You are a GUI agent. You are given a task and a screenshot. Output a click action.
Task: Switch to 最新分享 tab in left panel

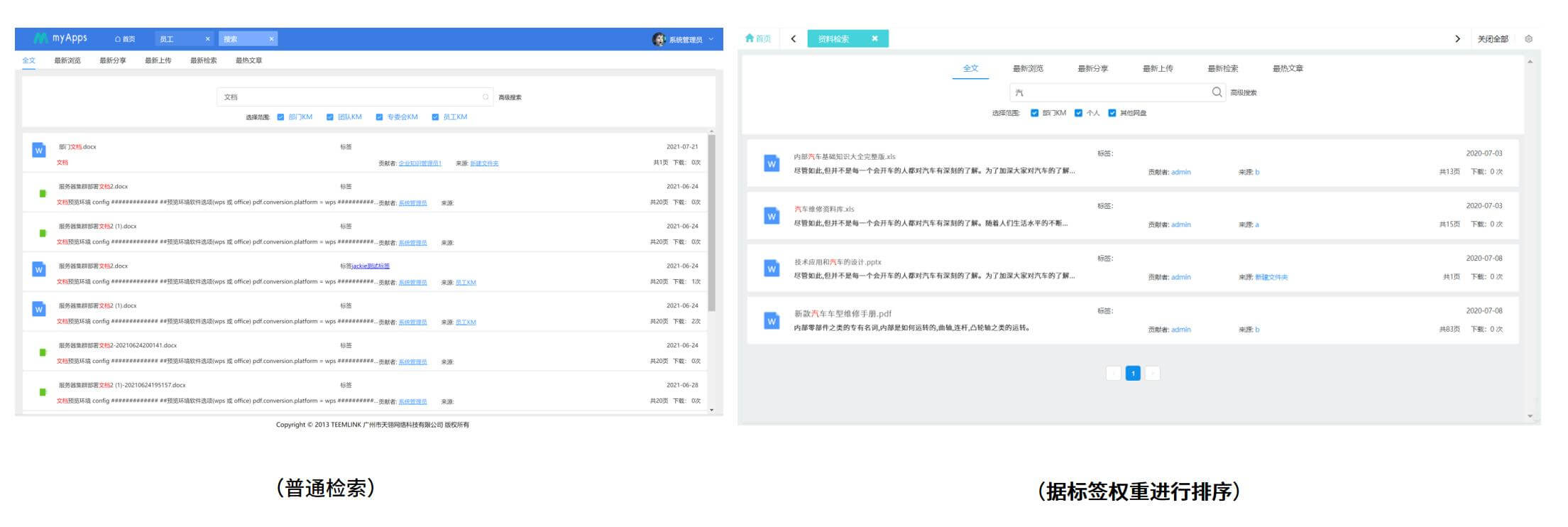(x=113, y=60)
